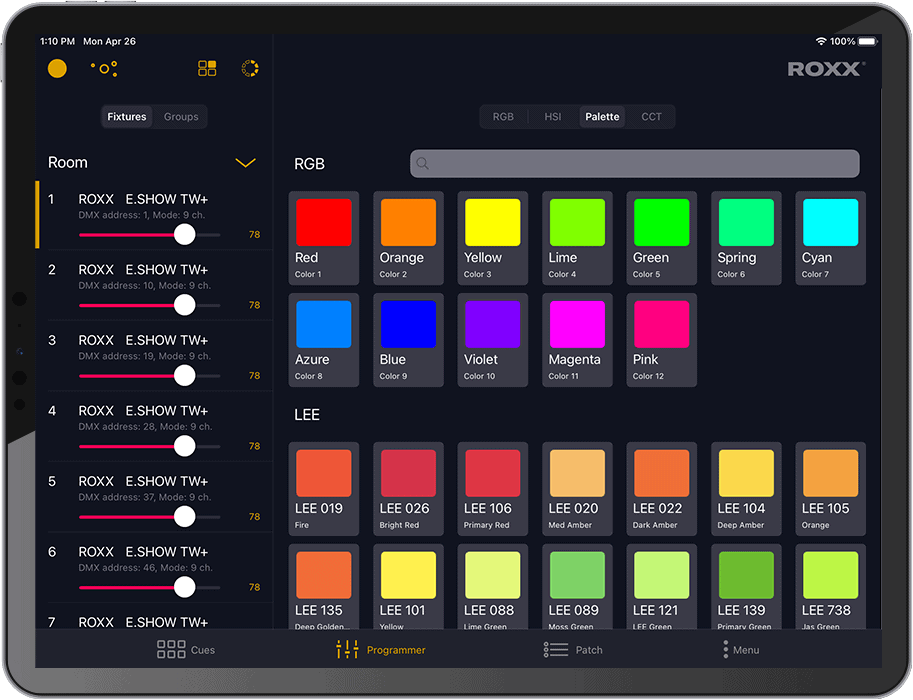
Task: Apply the LEE 026 Bright Red gel
Action: pos(408,489)
